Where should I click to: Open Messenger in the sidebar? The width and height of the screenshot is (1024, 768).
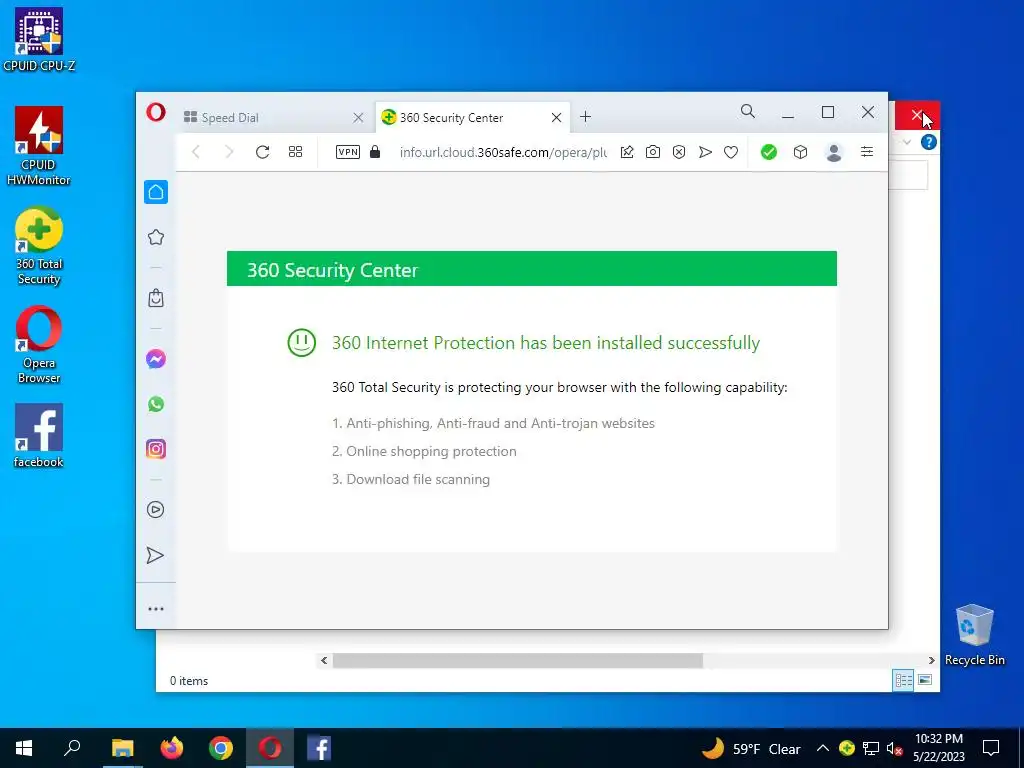point(155,359)
